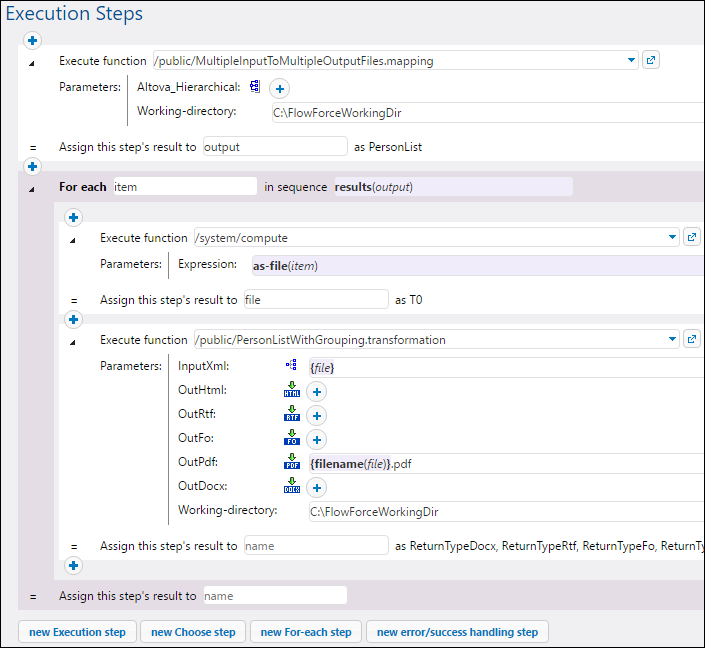
Task: Click the new Choose step button
Action: point(193,632)
